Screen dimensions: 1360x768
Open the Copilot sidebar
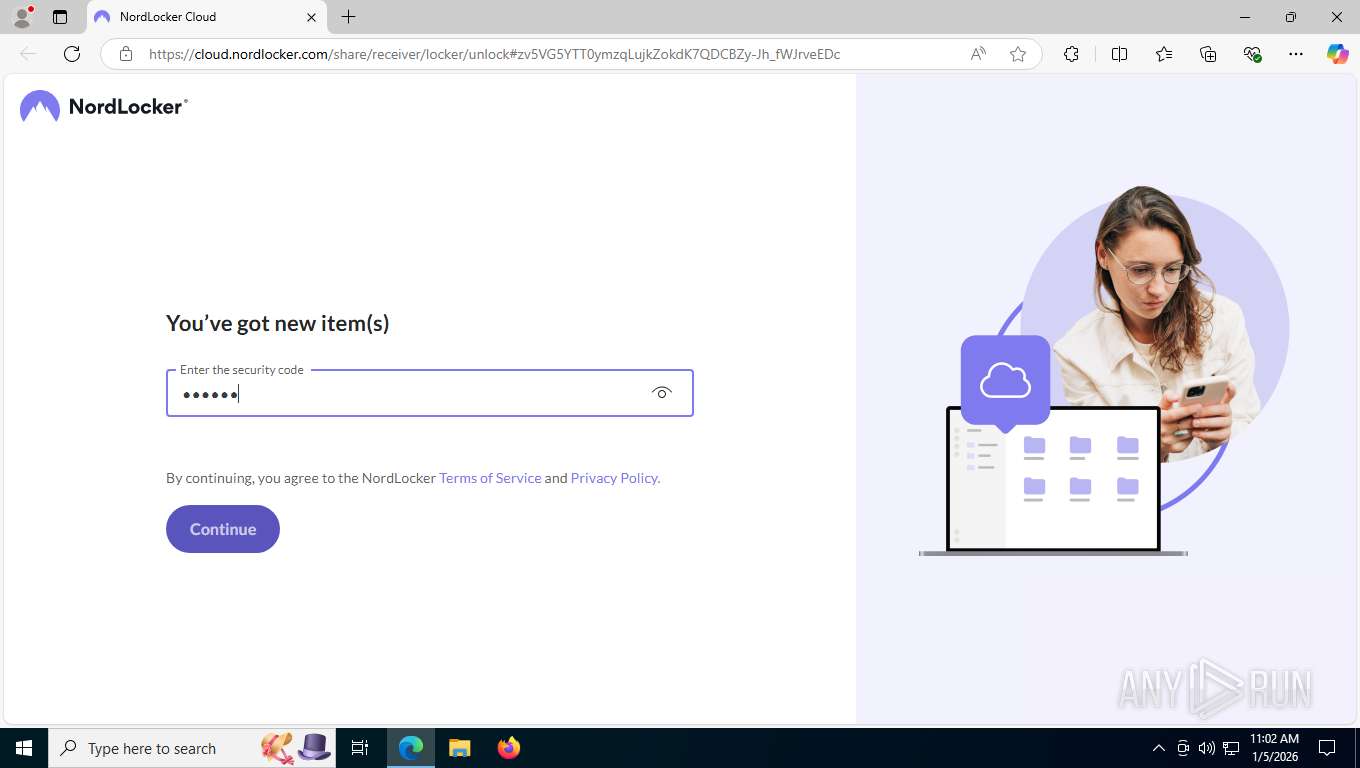click(x=1338, y=54)
